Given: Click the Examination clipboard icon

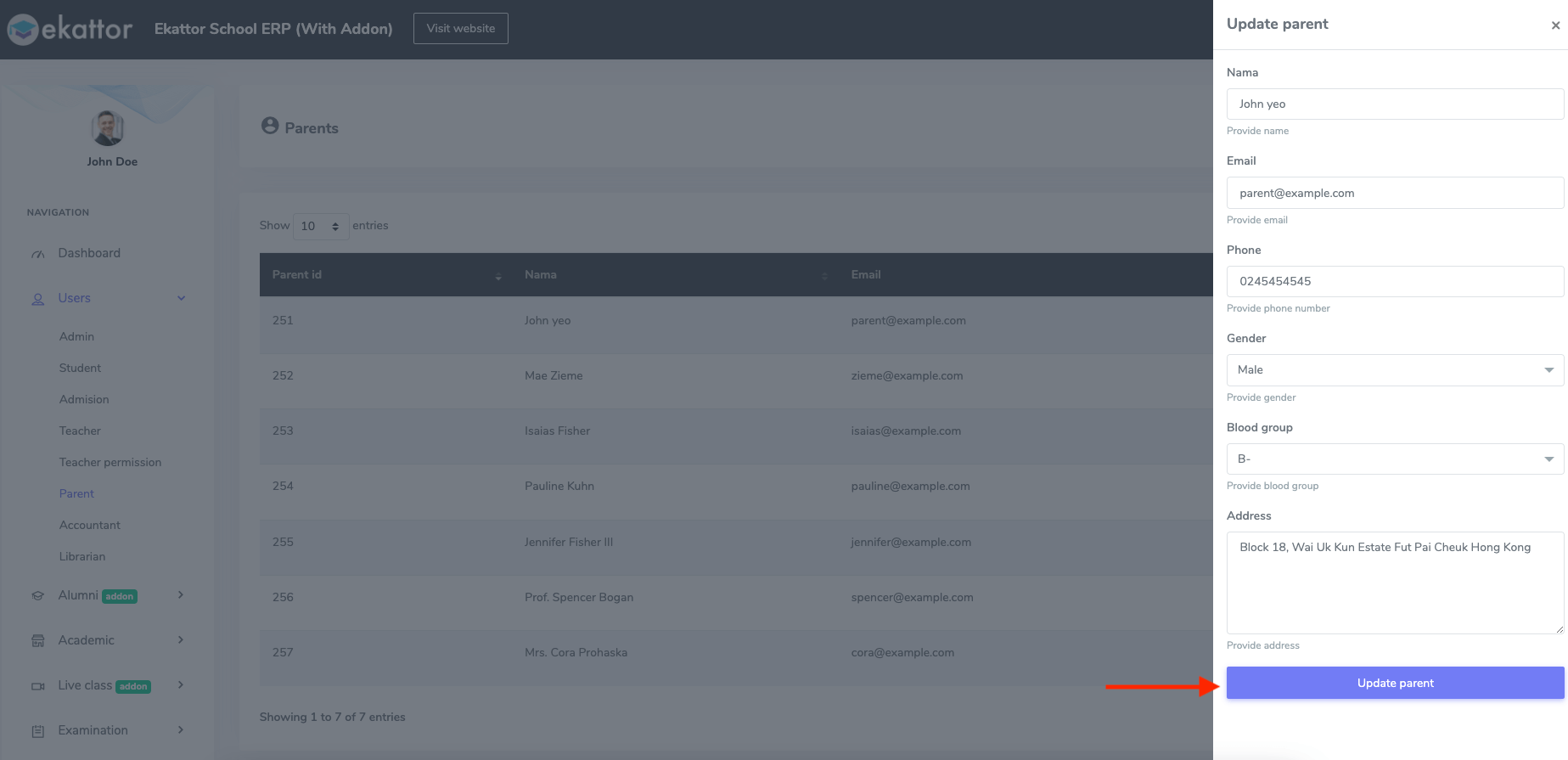Looking at the screenshot, I should pyautogui.click(x=38, y=731).
